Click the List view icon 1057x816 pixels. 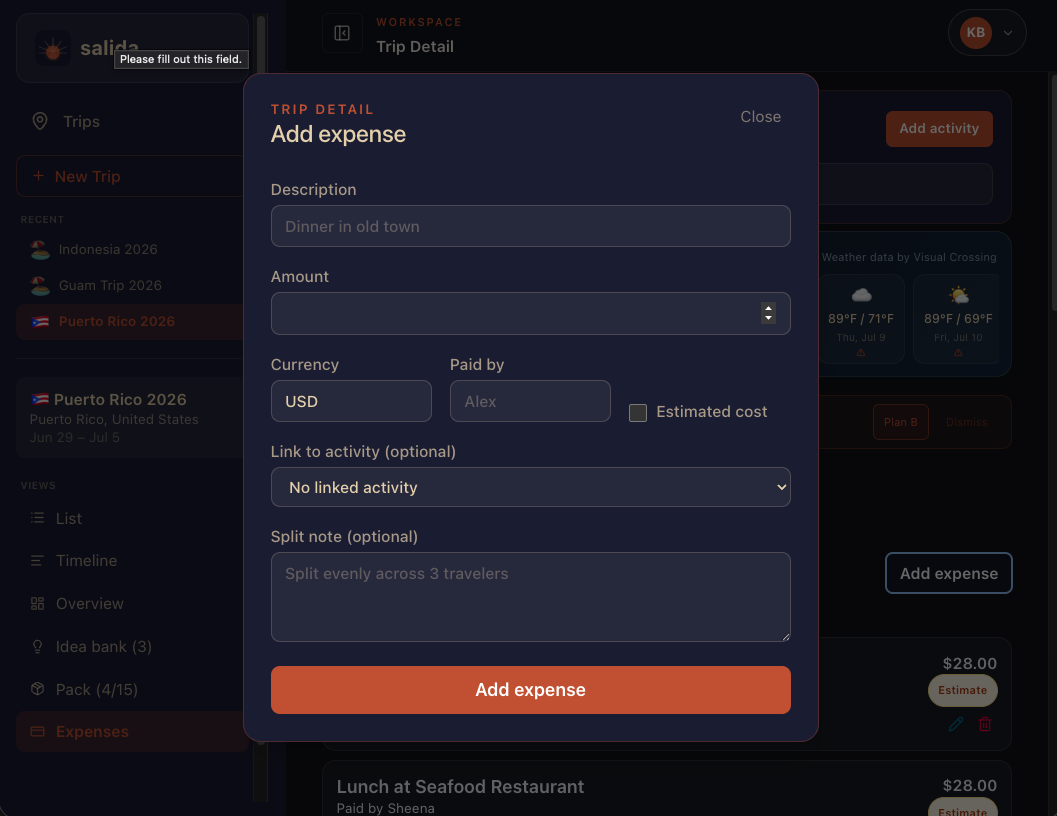pyautogui.click(x=38, y=518)
